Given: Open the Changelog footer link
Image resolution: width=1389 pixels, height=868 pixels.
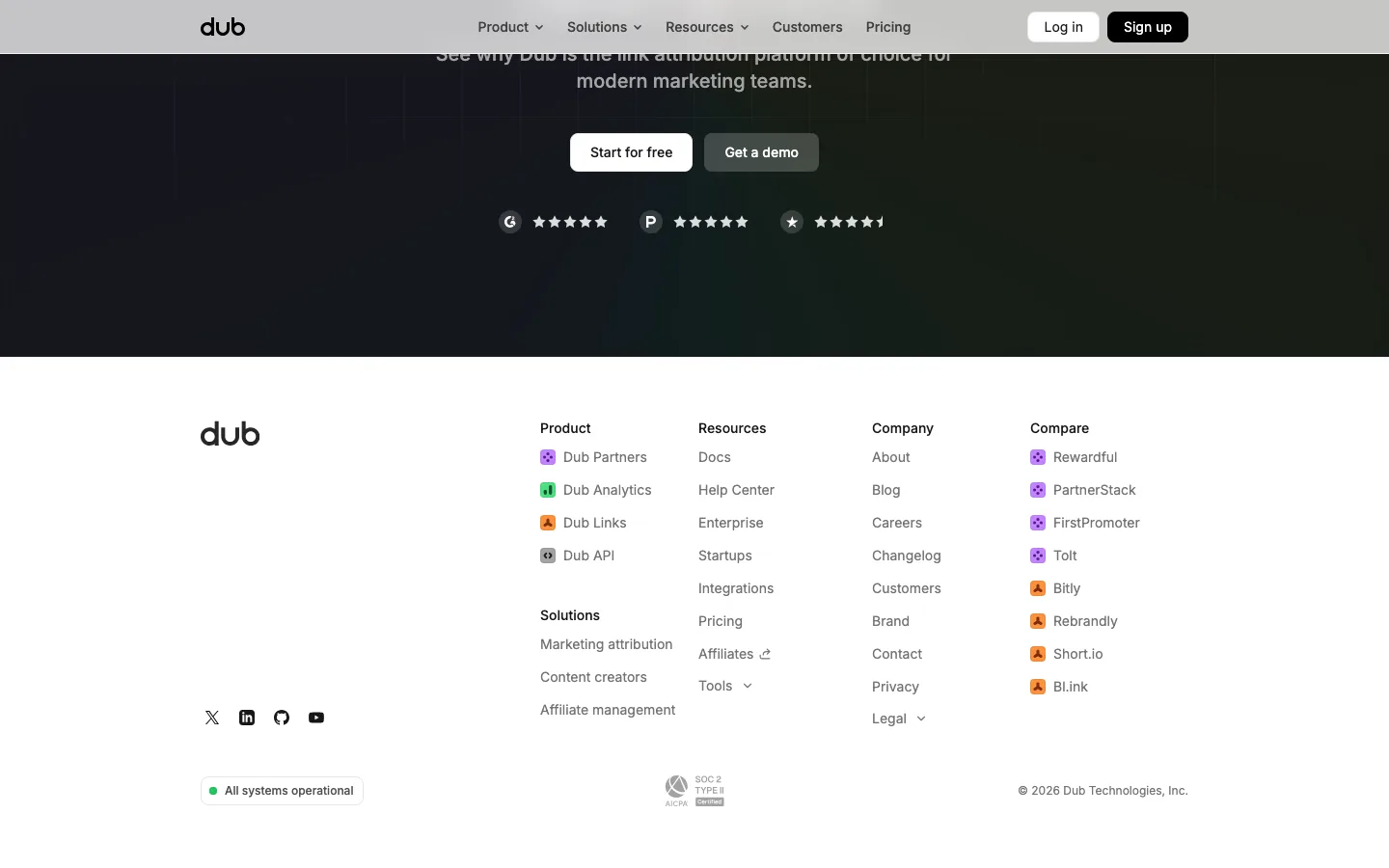Looking at the screenshot, I should 907,556.
